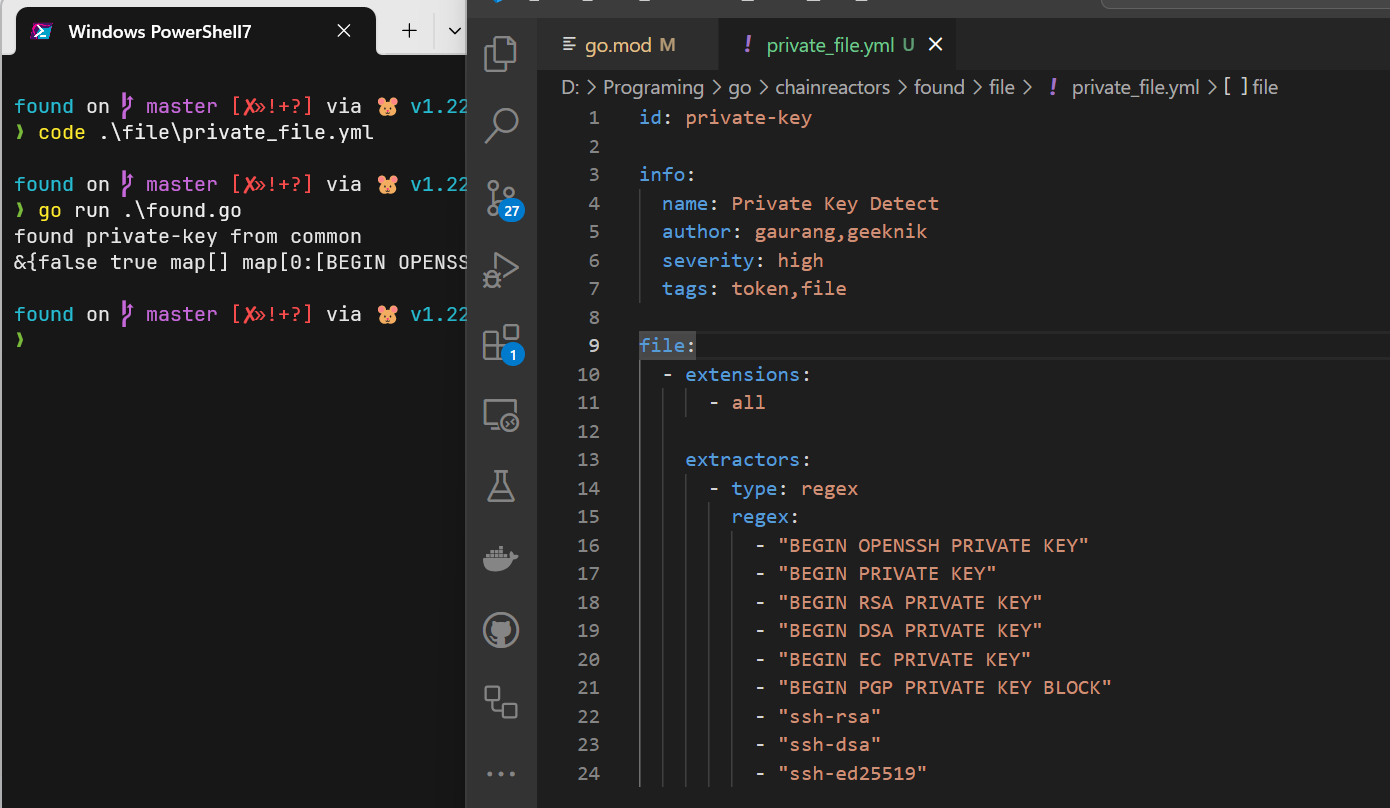Click the "ssh-ed25519" string

[x=852, y=774]
